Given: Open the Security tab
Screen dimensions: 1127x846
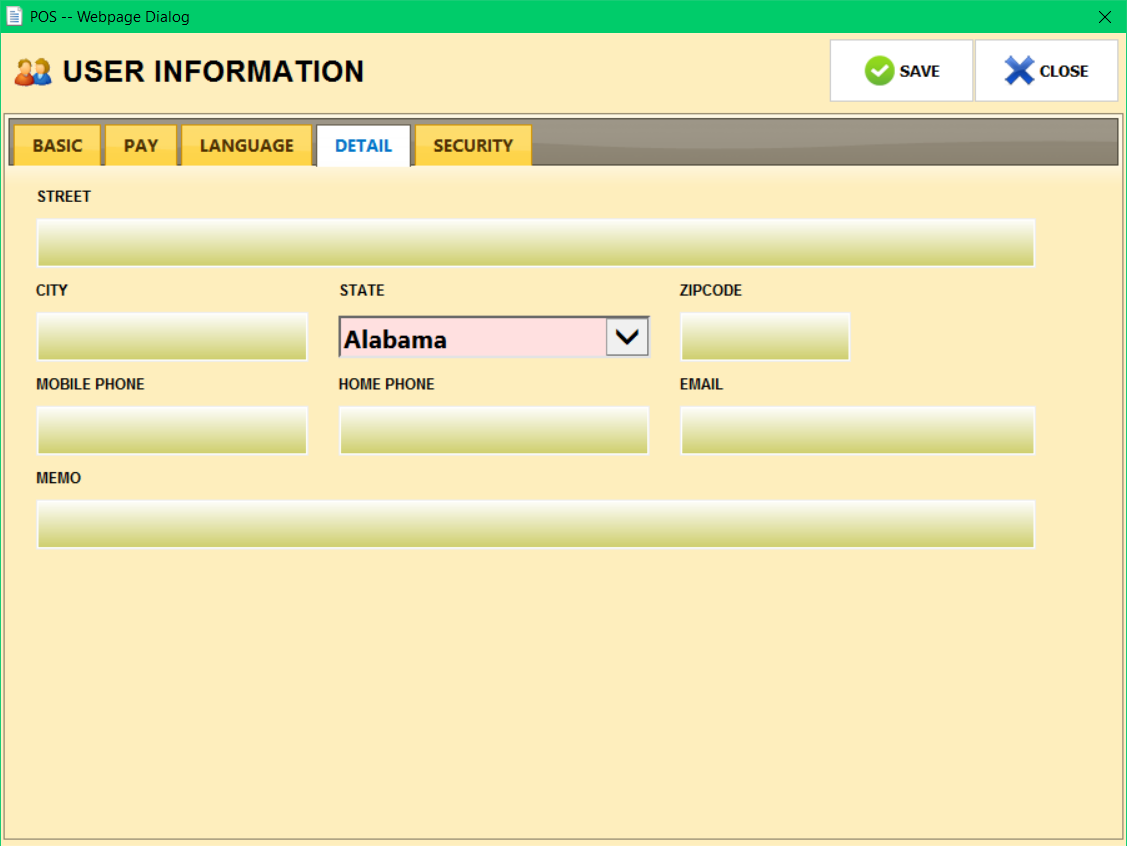Looking at the screenshot, I should (x=473, y=146).
